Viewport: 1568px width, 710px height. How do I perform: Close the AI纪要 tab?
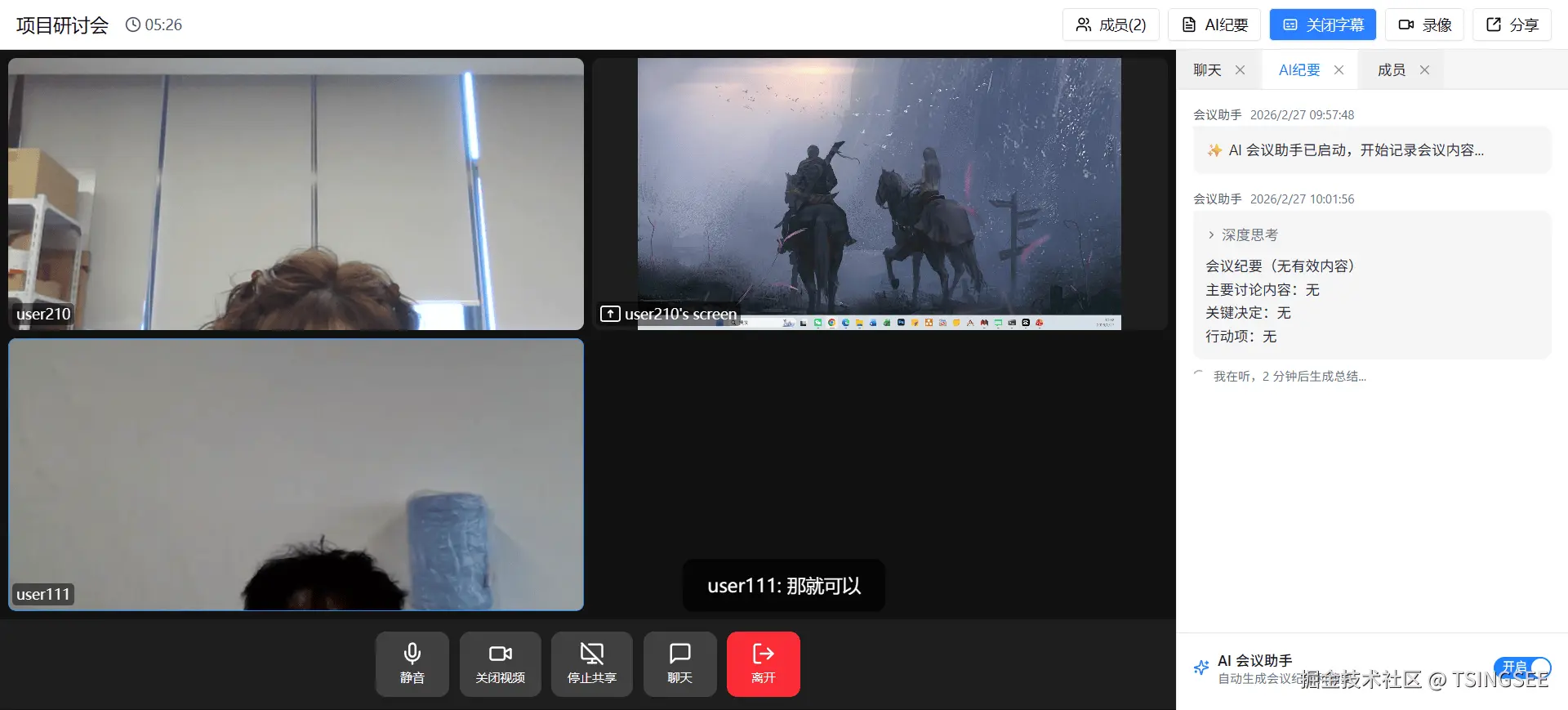pos(1339,70)
